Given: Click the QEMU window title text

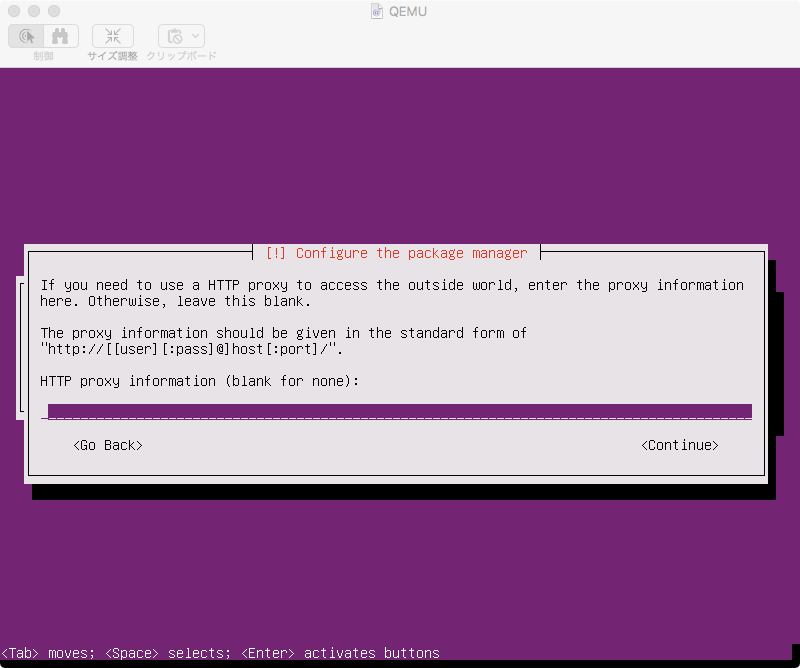Looking at the screenshot, I should point(408,11).
